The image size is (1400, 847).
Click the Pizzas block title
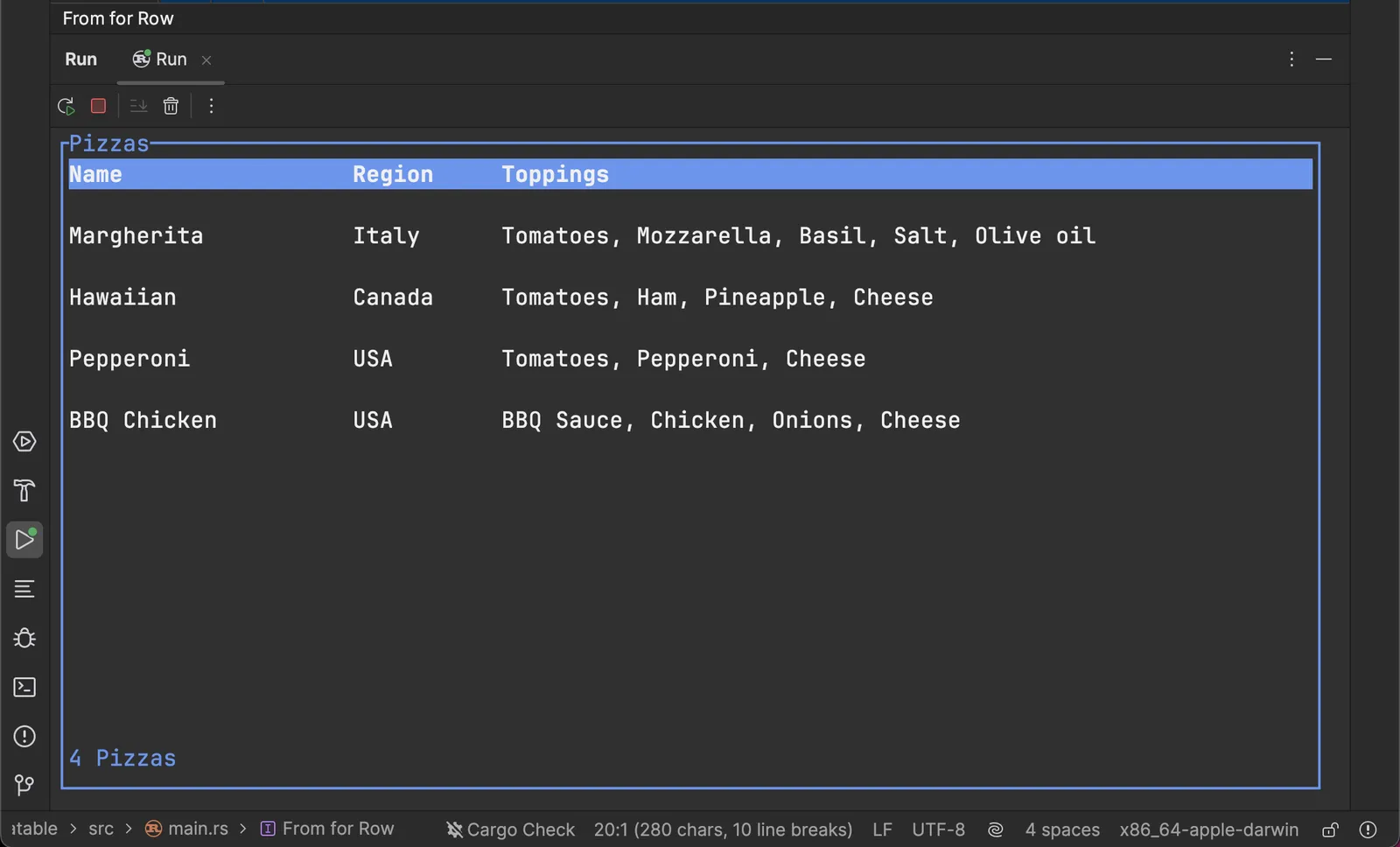109,143
